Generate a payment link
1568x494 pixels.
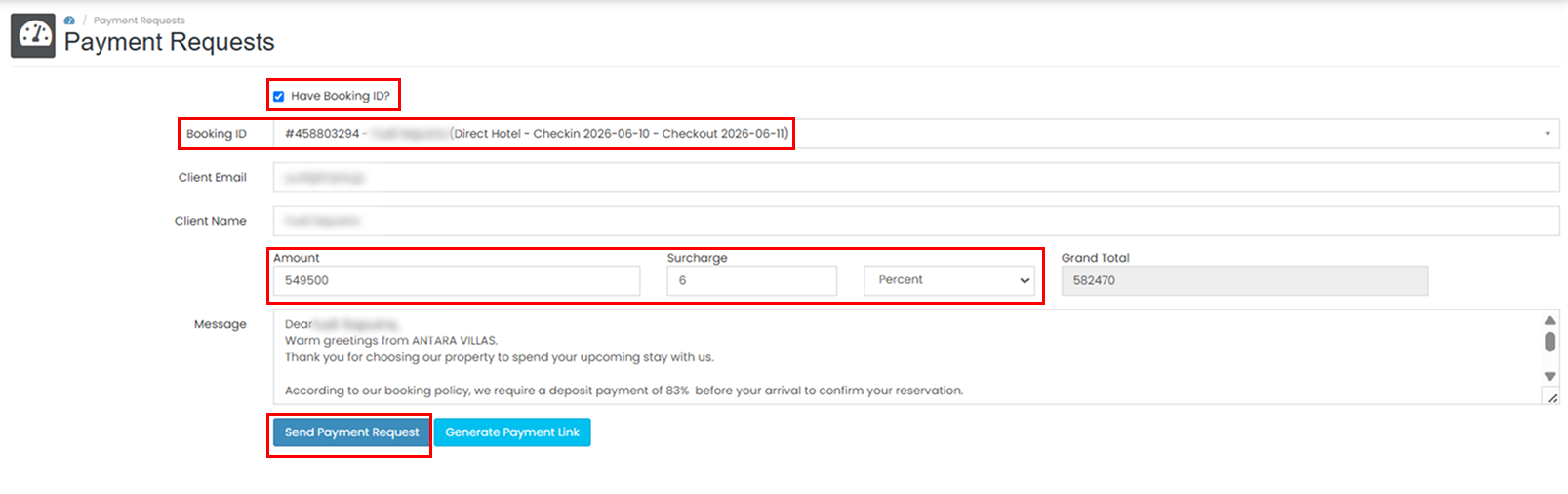tap(512, 432)
